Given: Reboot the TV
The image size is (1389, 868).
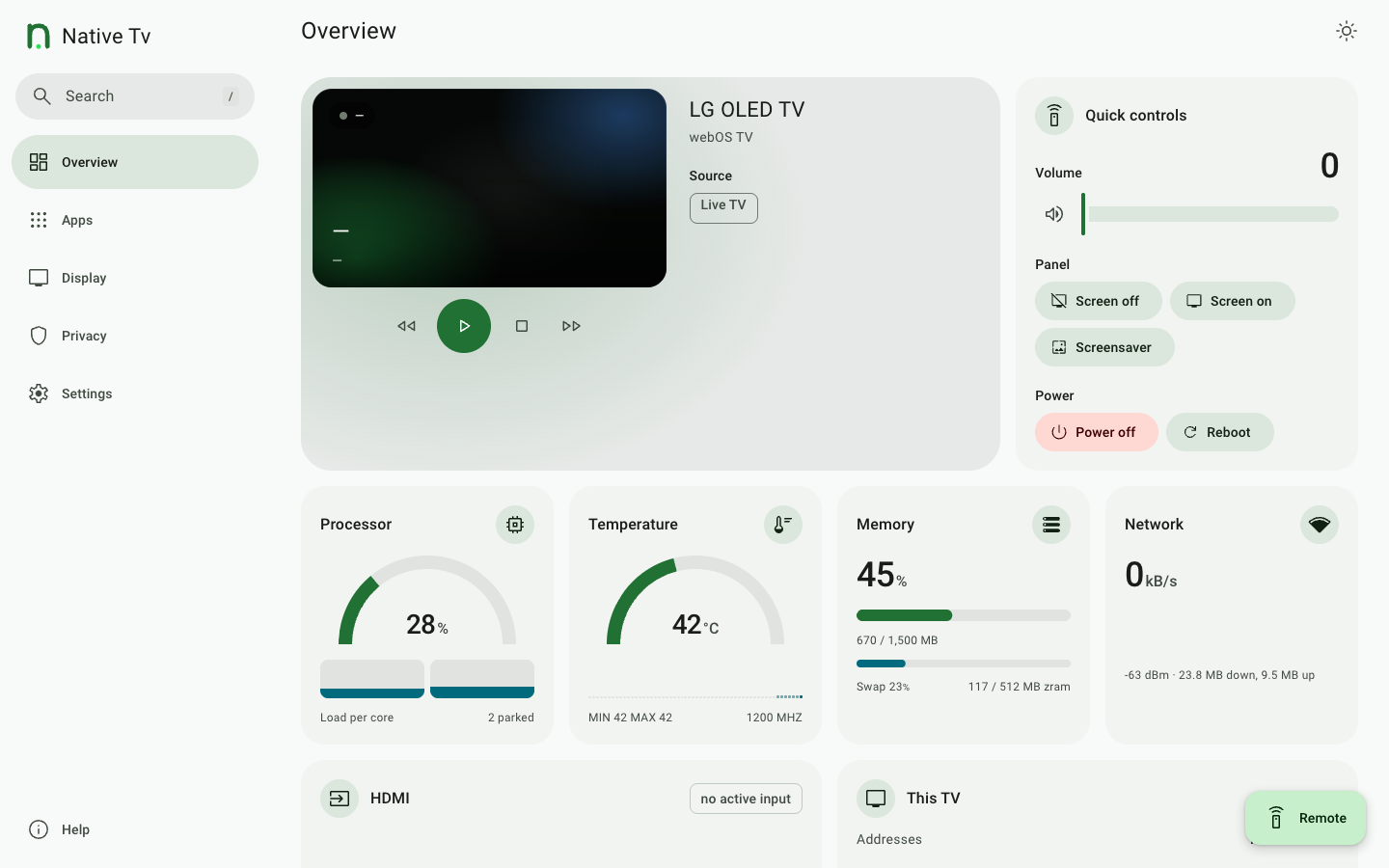Looking at the screenshot, I should coord(1219,432).
